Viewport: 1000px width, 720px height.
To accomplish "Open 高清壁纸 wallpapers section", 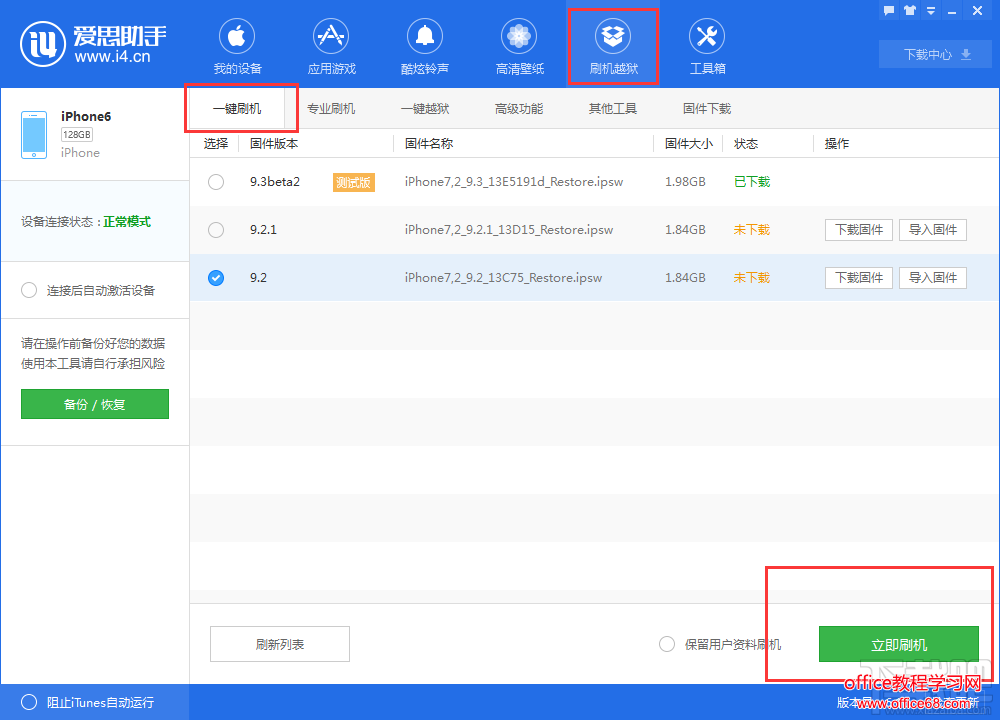I will [519, 47].
